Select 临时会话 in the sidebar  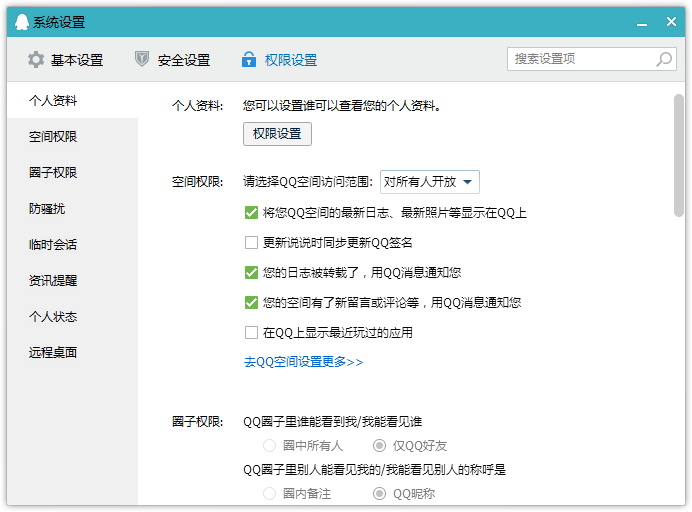tap(72, 245)
